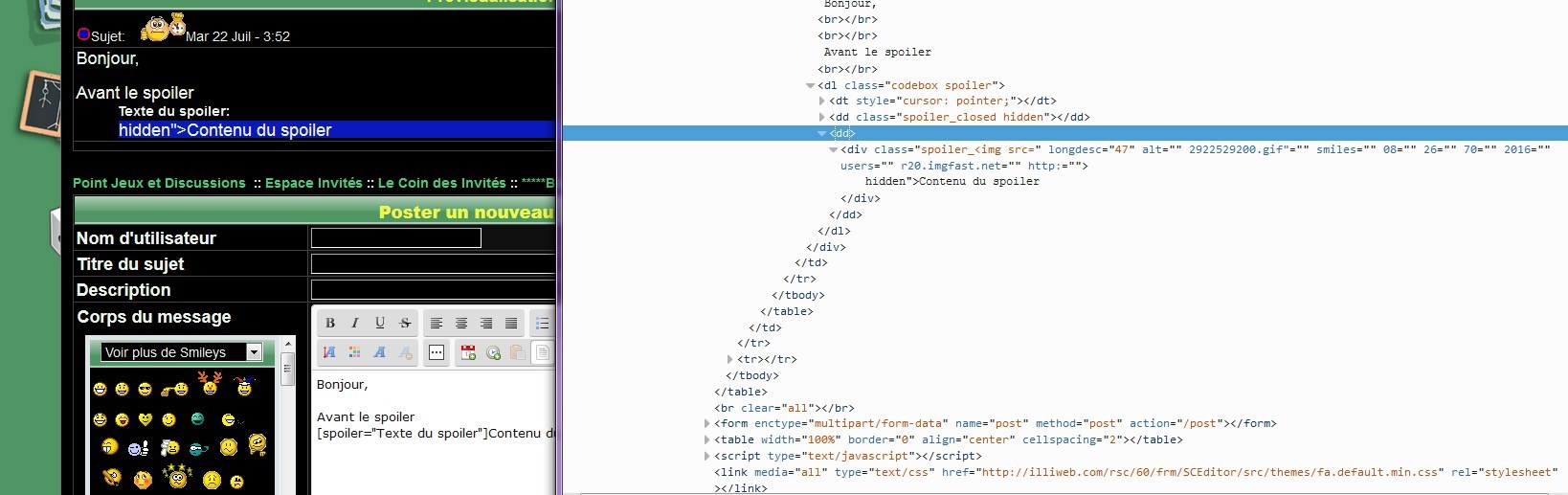Toggle bold formatting in editor toolbar
The image size is (1568, 495).
coord(330,323)
